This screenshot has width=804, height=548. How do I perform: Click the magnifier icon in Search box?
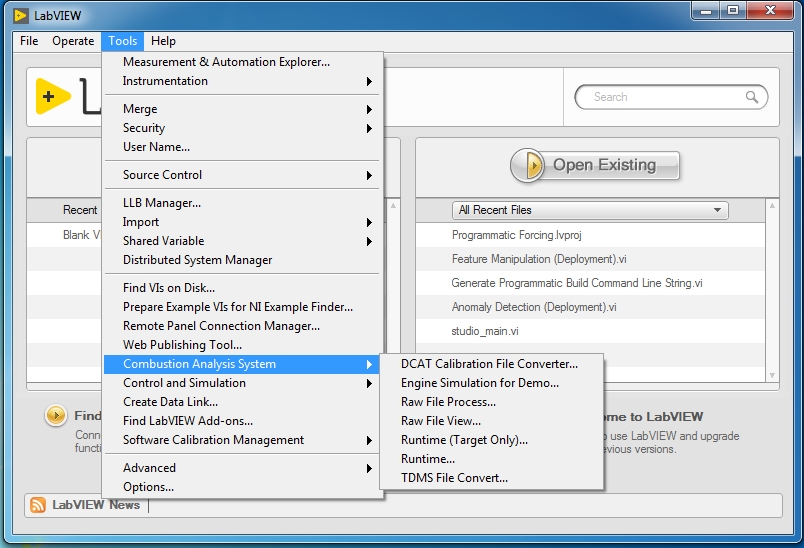coord(751,97)
